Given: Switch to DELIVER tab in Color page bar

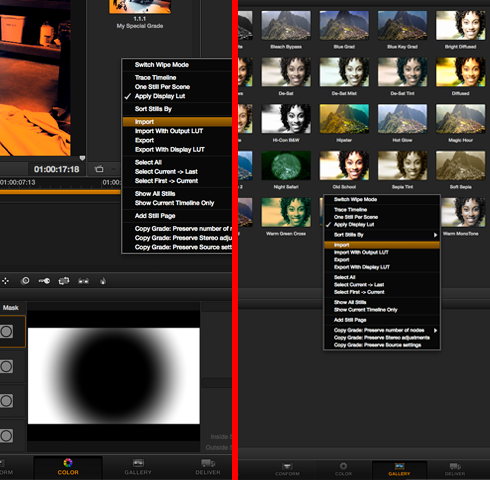Looking at the screenshot, I should pos(208,467).
